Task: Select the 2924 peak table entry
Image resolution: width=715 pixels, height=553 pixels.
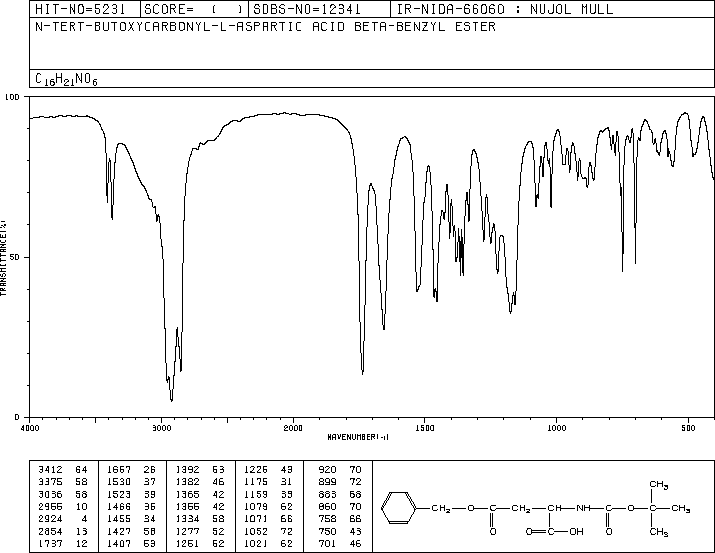Action: (63, 519)
